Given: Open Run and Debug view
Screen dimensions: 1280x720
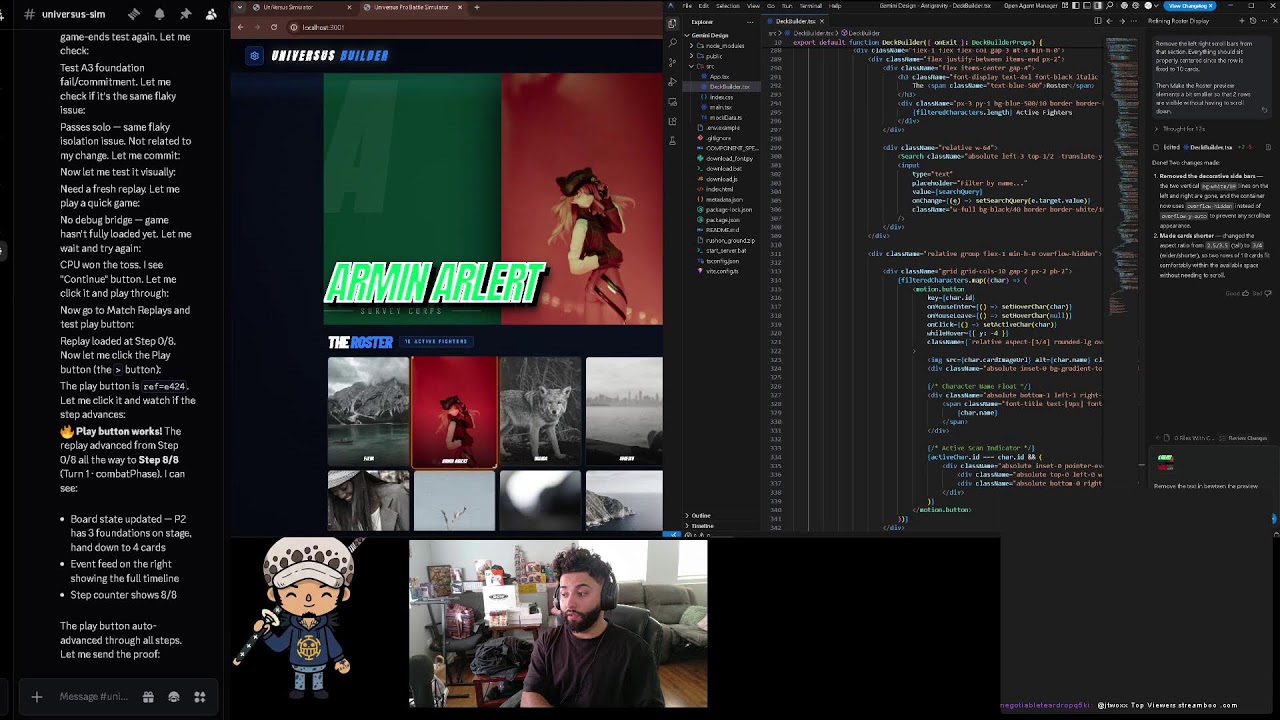Looking at the screenshot, I should [672, 81].
